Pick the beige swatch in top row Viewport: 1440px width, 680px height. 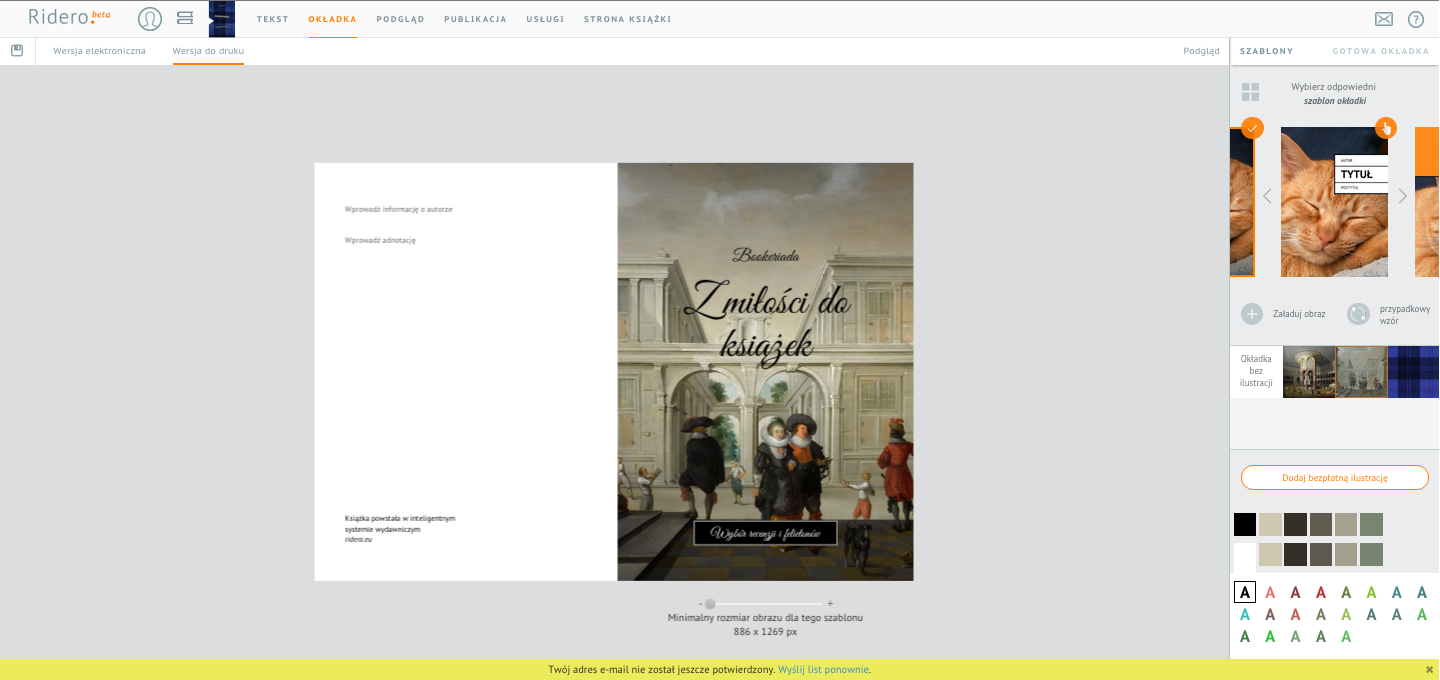coord(1270,525)
